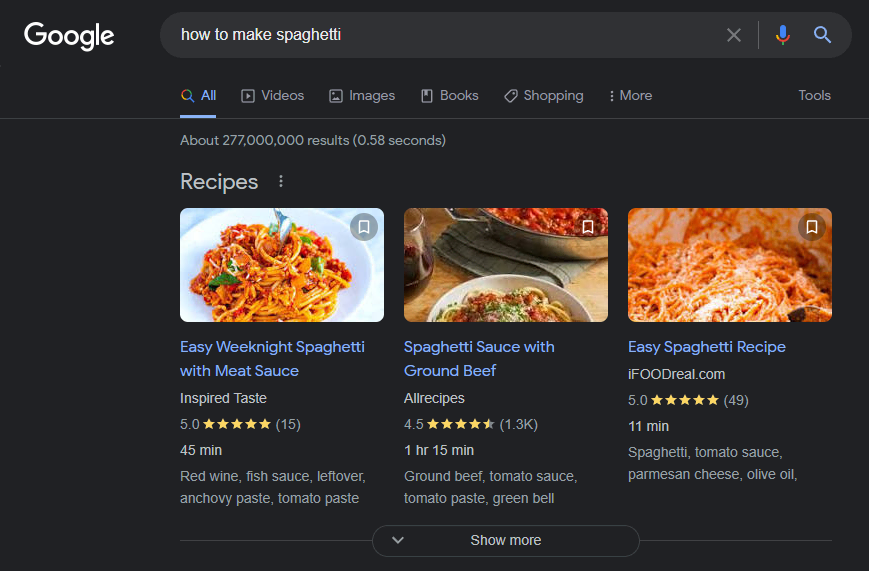Viewport: 869px width, 571px height.
Task: Switch to the Books tab
Action: pyautogui.click(x=449, y=95)
